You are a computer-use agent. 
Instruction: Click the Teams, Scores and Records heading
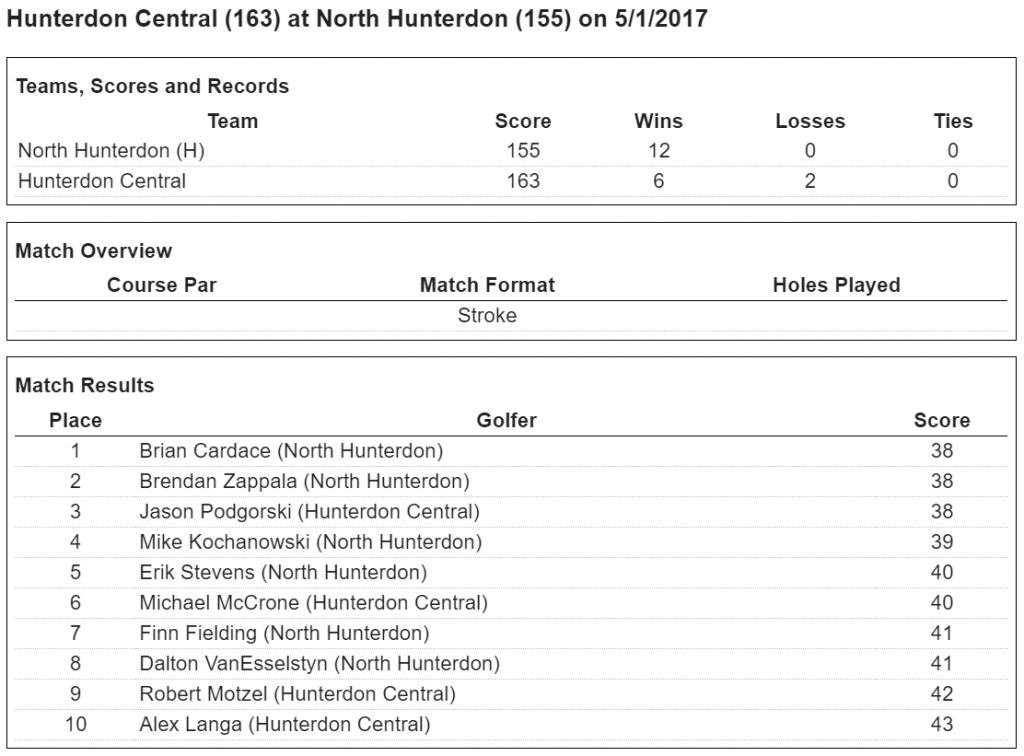(x=152, y=86)
